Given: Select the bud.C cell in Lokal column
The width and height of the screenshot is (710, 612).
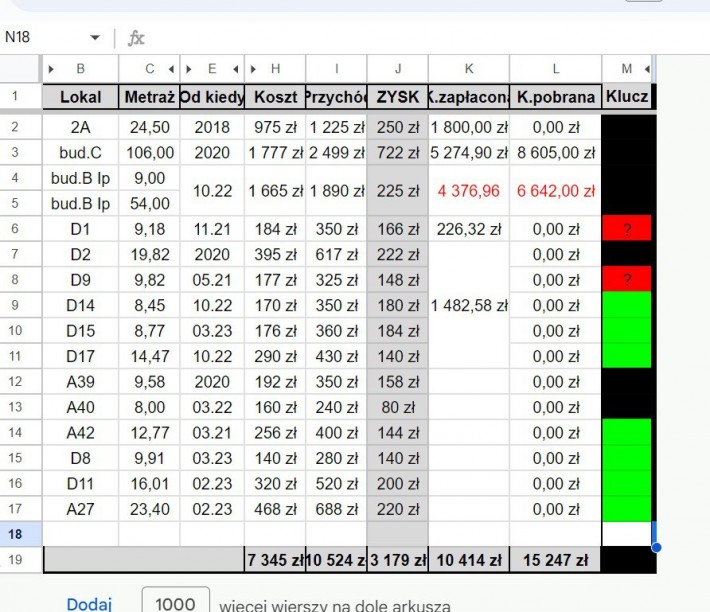Looking at the screenshot, I should (x=80, y=153).
